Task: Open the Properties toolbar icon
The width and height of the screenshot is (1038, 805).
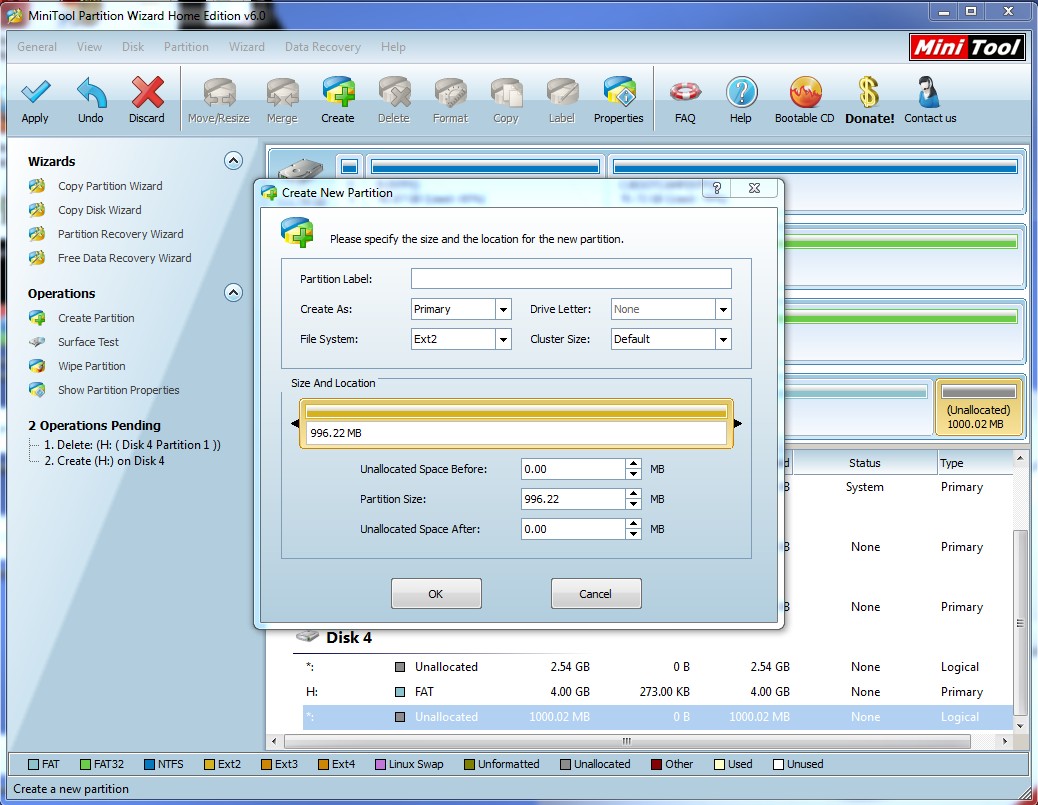Action: 618,99
